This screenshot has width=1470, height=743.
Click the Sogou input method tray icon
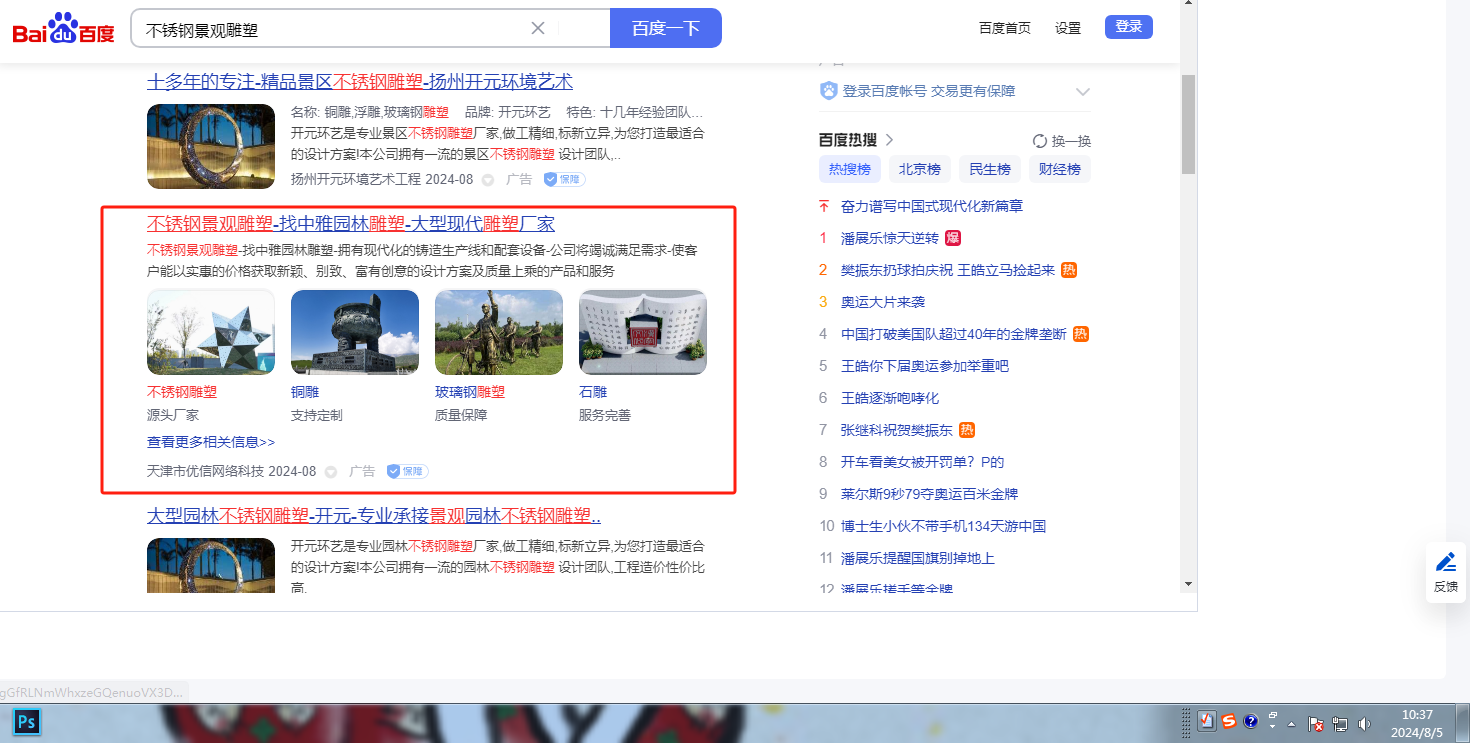[x=1229, y=722]
